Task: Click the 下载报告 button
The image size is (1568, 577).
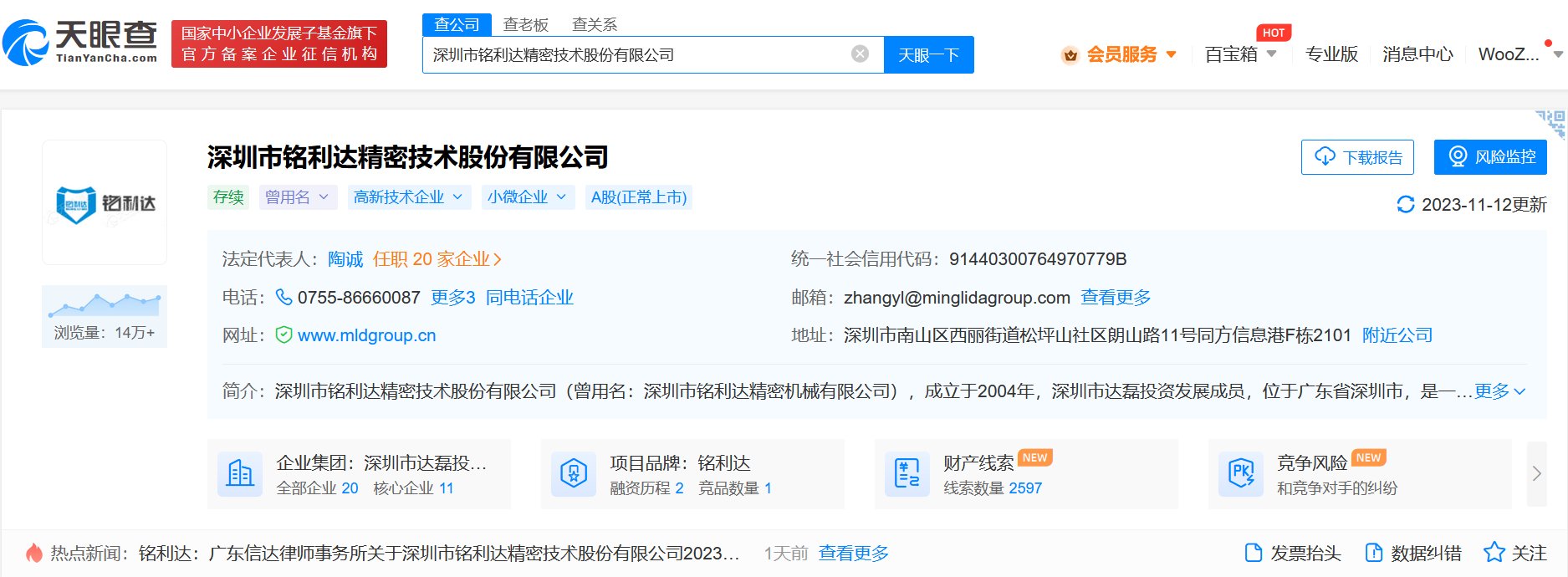Action: [1357, 157]
